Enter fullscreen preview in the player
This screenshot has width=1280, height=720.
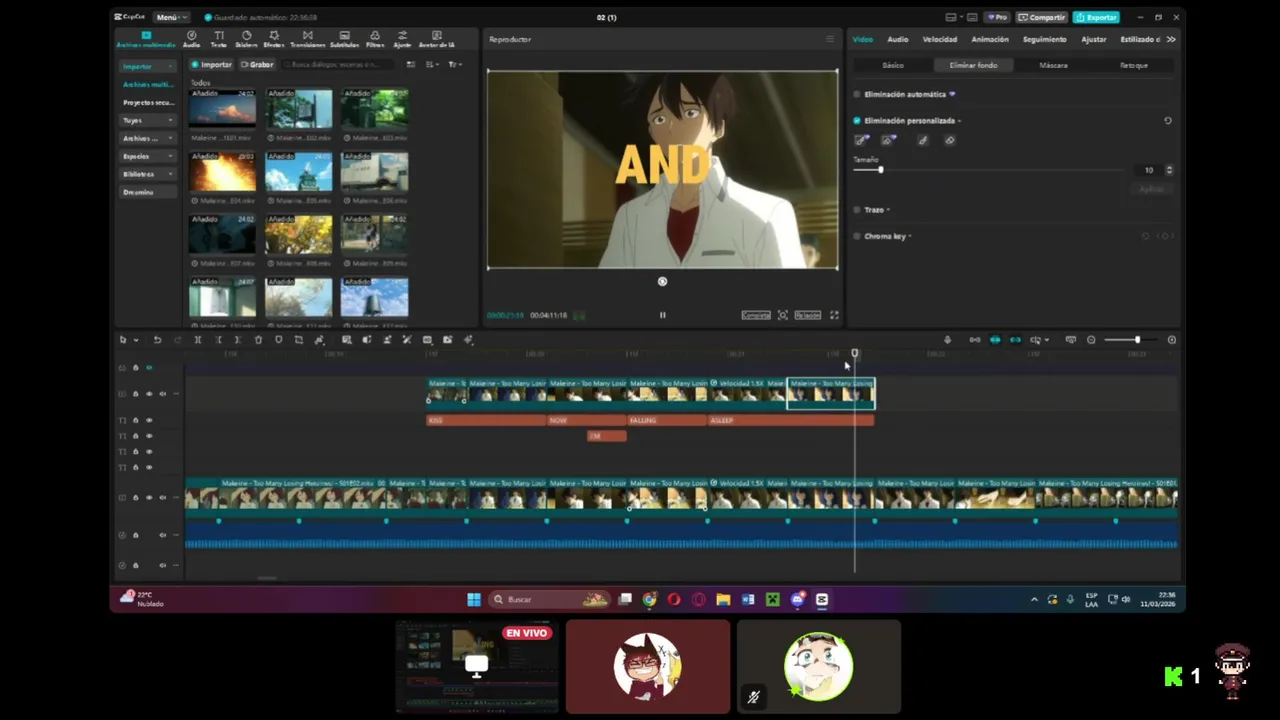tap(834, 315)
